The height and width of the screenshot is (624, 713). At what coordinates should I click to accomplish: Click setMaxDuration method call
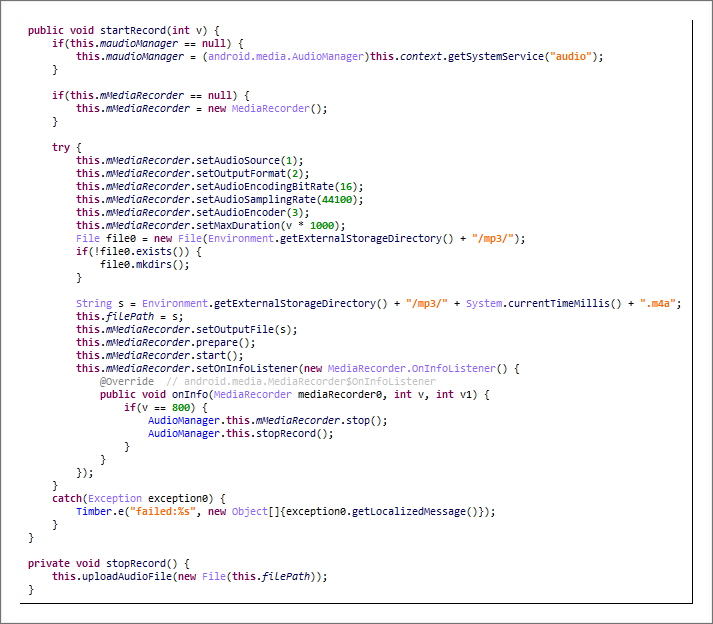(238, 226)
